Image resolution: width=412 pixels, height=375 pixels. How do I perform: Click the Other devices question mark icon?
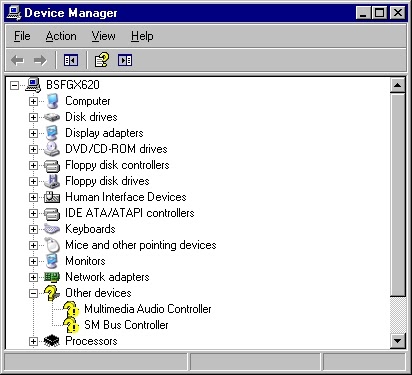(52, 293)
